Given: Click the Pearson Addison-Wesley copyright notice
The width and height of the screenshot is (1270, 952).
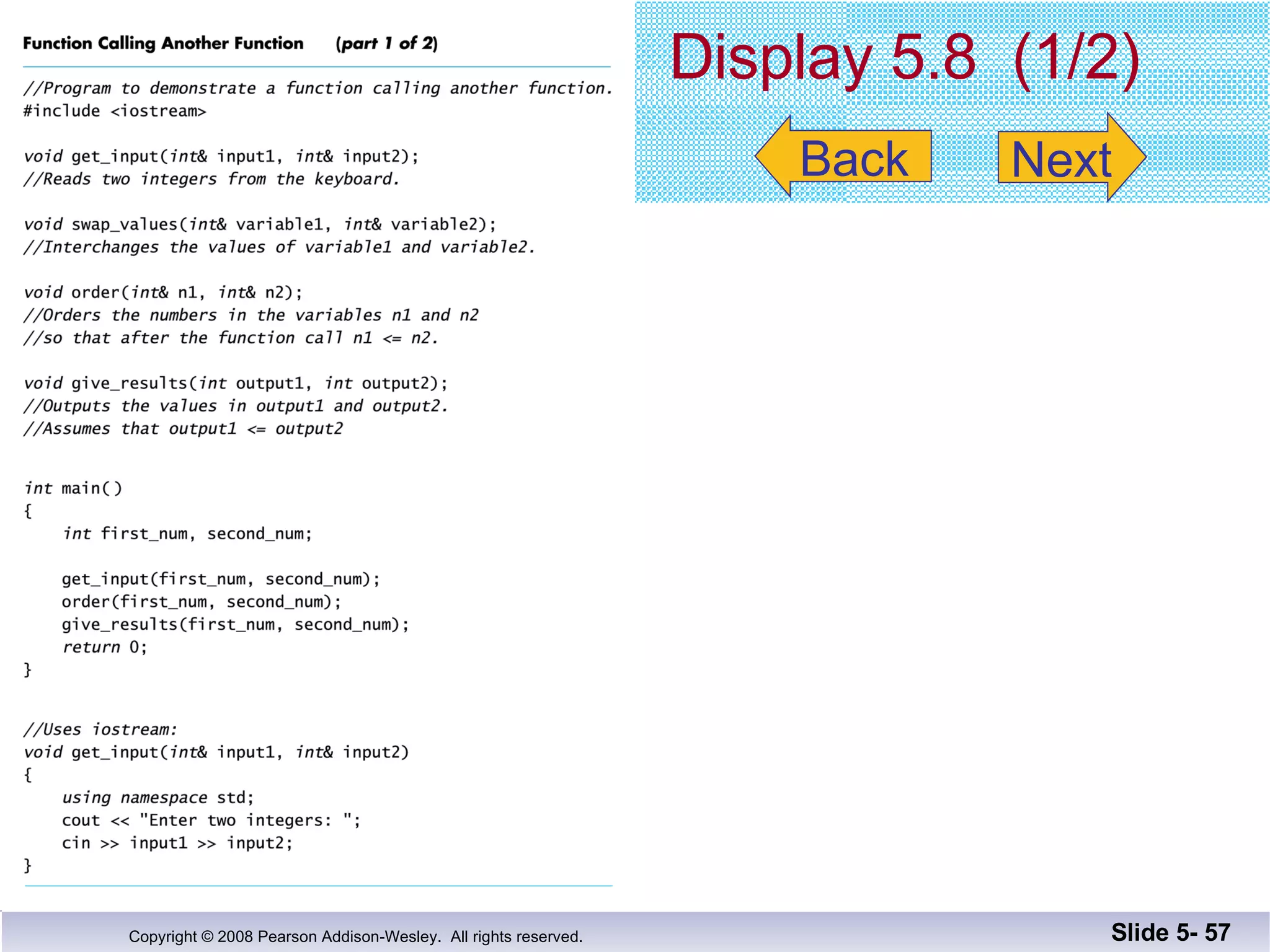Looking at the screenshot, I should click(356, 937).
